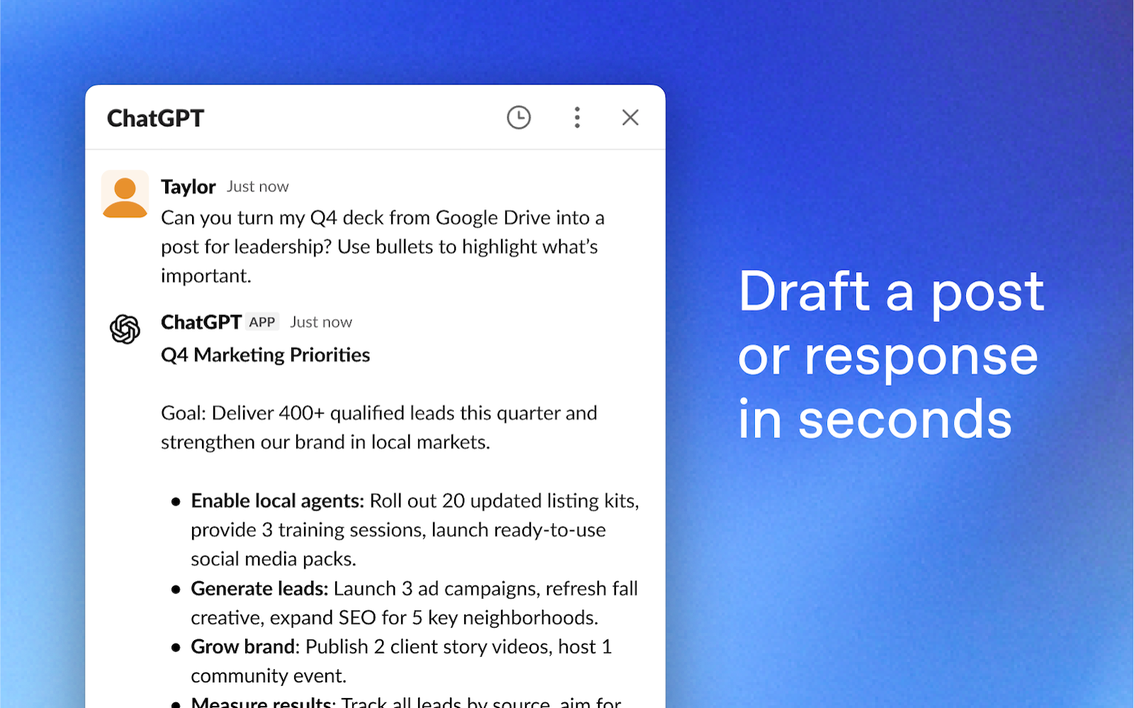Open the chat history clock icon
Screen dimensions: 1134x708
[x=518, y=118]
